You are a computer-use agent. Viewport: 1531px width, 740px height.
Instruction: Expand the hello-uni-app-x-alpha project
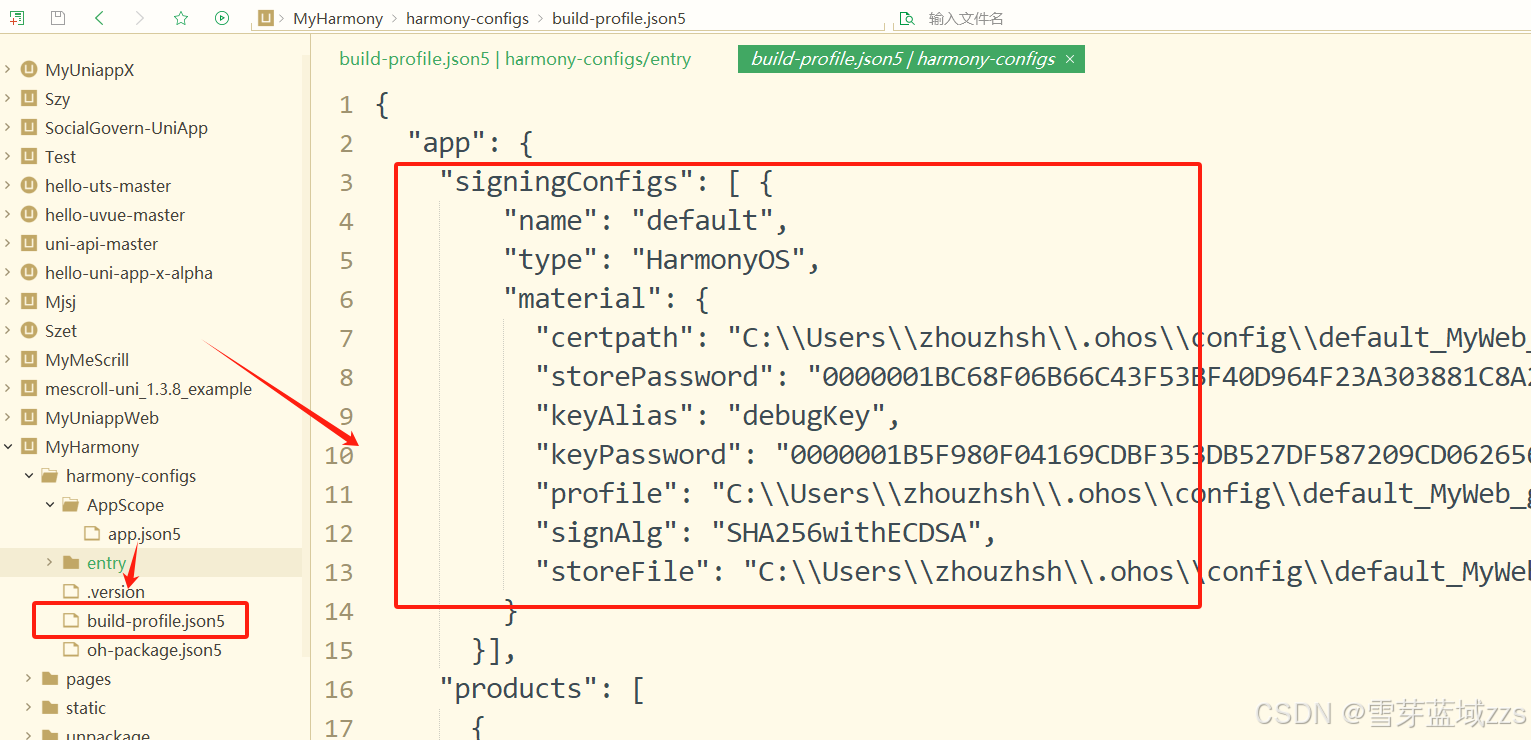pyautogui.click(x=8, y=273)
